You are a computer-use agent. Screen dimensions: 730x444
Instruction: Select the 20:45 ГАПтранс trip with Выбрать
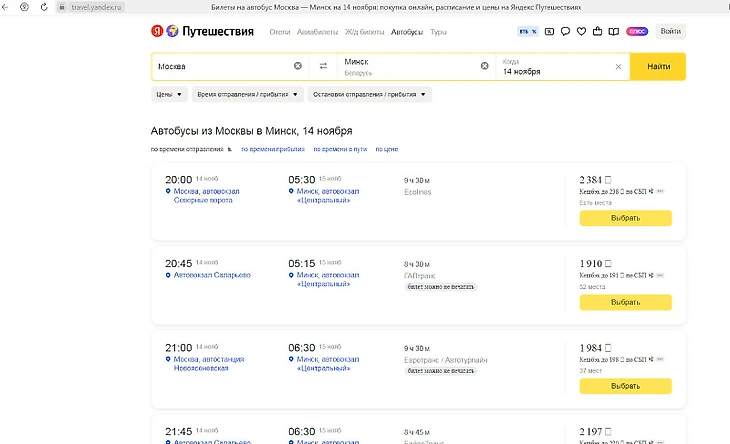pyautogui.click(x=625, y=303)
